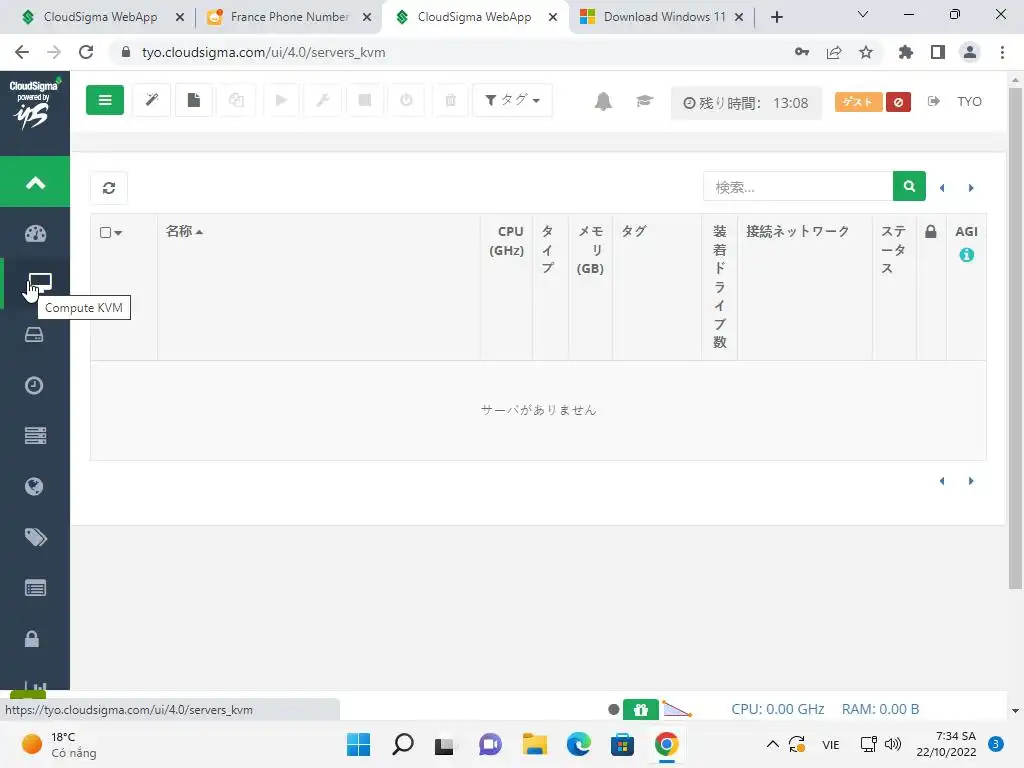
Task: Click the start server play icon
Action: click(281, 101)
